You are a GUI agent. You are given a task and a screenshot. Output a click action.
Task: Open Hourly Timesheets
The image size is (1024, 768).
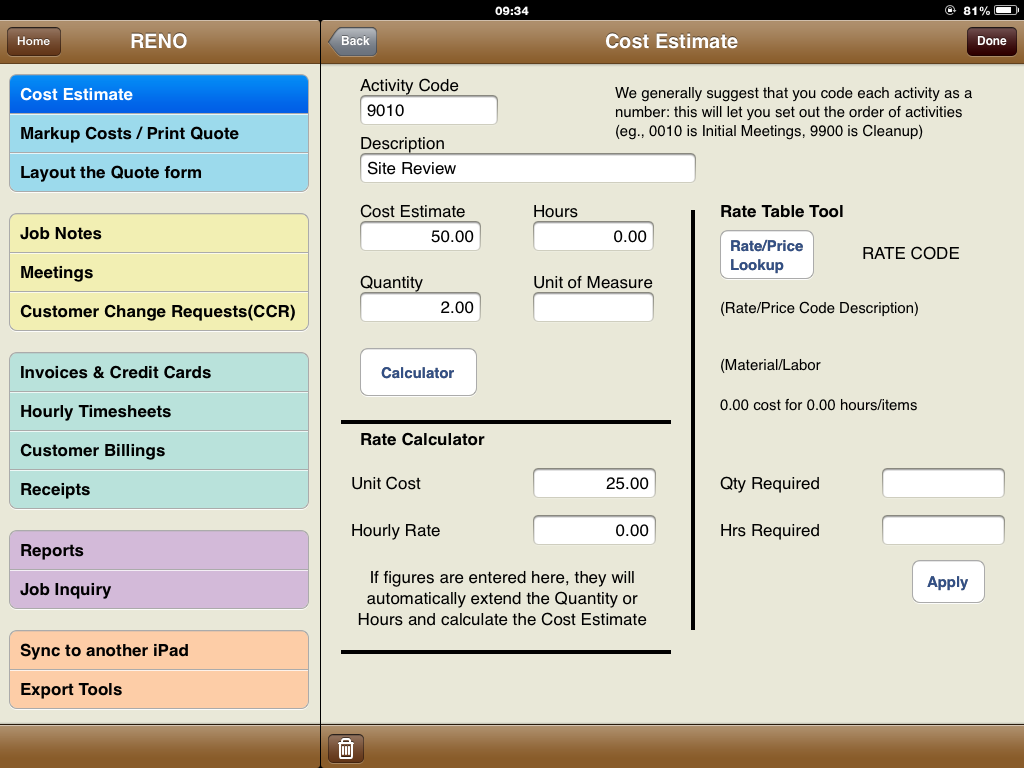(159, 411)
